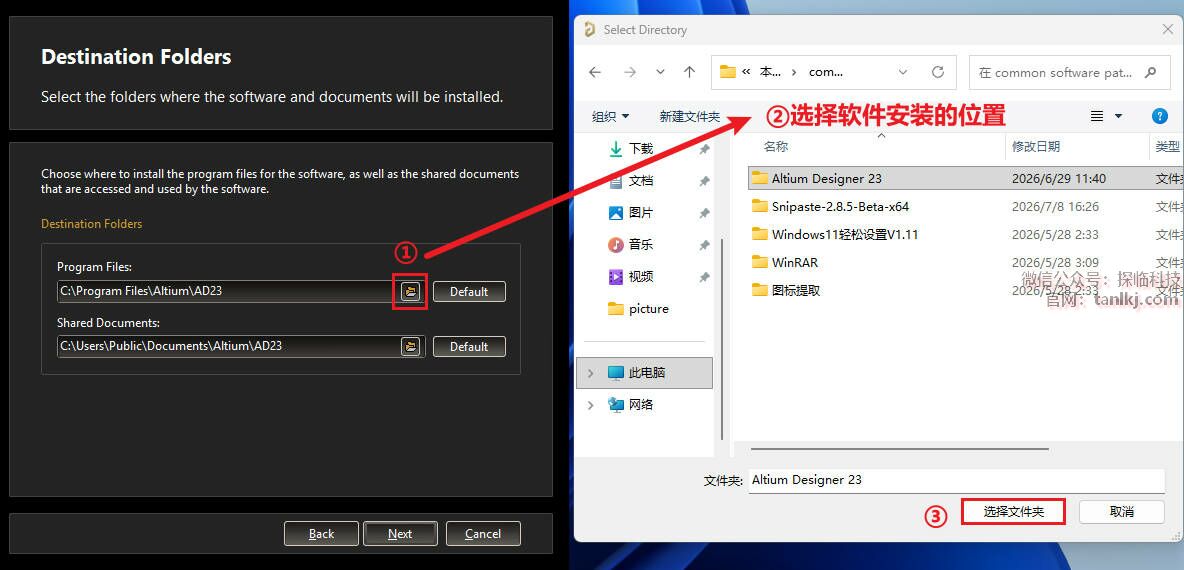Reset Shared Documents path with Default button
Viewport: 1184px width, 570px height.
pos(469,347)
